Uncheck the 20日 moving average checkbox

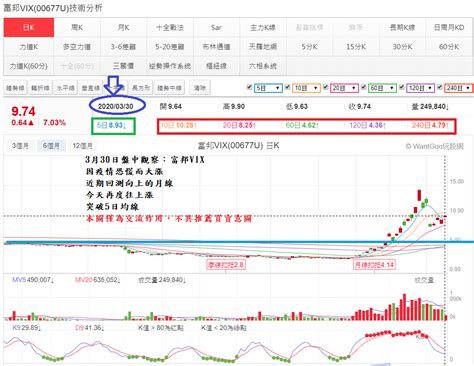[x=326, y=87]
